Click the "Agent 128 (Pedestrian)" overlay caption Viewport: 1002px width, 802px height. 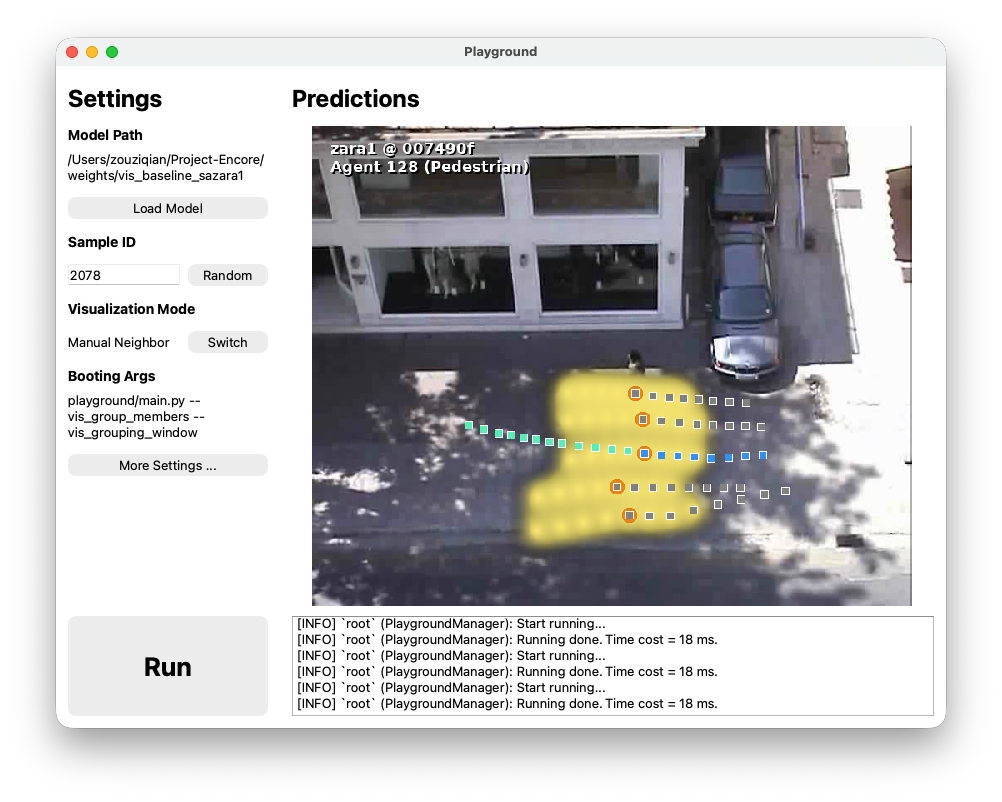pyautogui.click(x=430, y=167)
